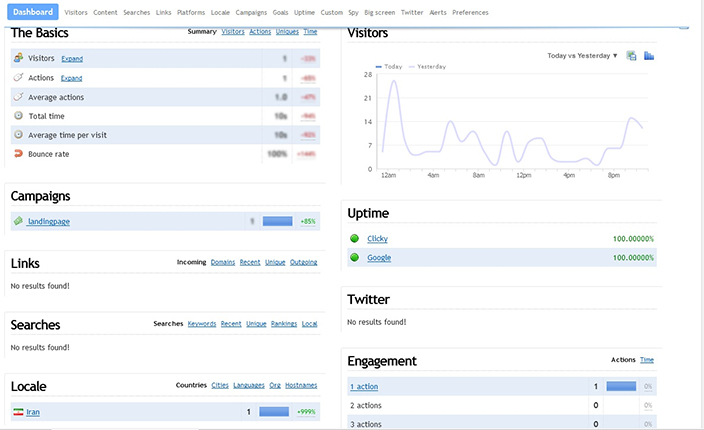This screenshot has height=430, width=704.
Task: Click the Visitors people icon in The Basics
Action: click(19, 59)
